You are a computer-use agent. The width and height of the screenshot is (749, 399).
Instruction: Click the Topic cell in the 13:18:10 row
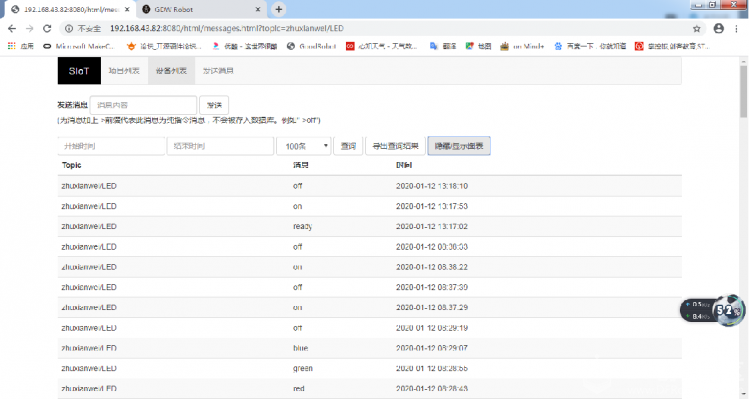tap(89, 186)
